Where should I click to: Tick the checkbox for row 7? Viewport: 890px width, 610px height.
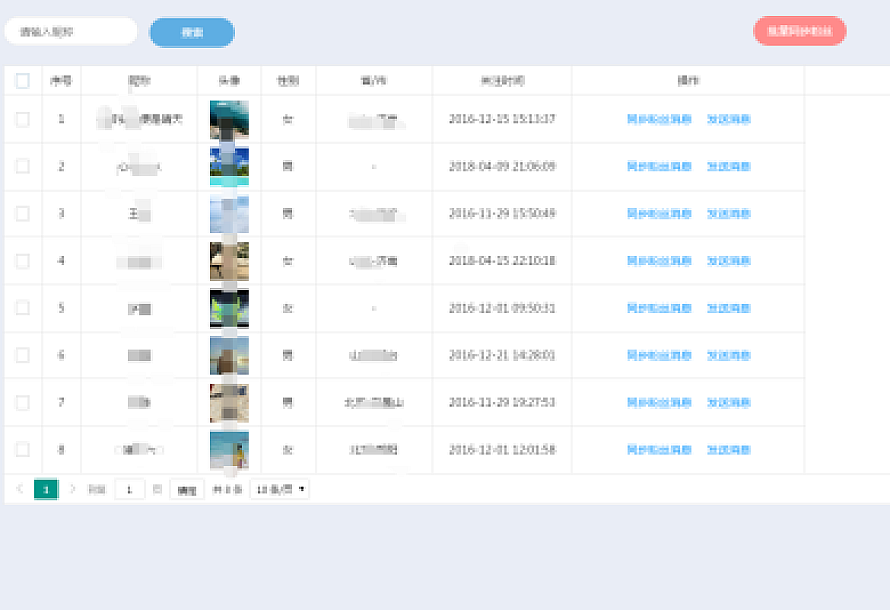tap(23, 402)
